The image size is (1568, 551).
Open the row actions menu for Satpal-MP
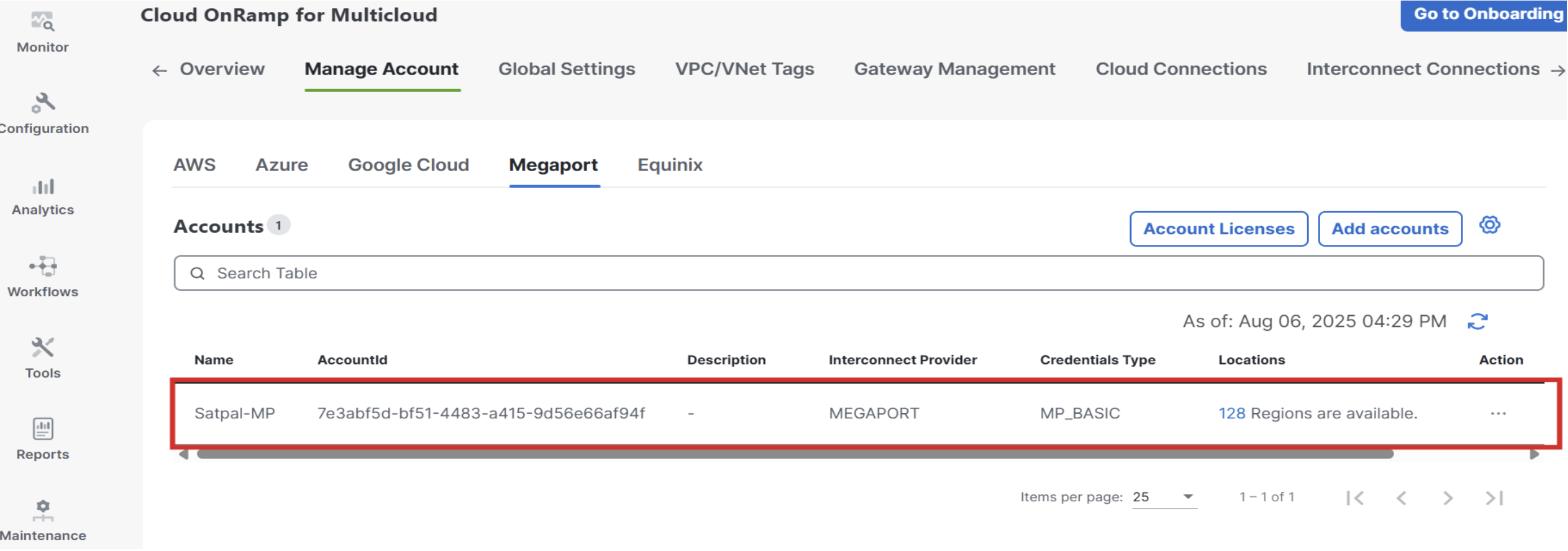(x=1498, y=414)
